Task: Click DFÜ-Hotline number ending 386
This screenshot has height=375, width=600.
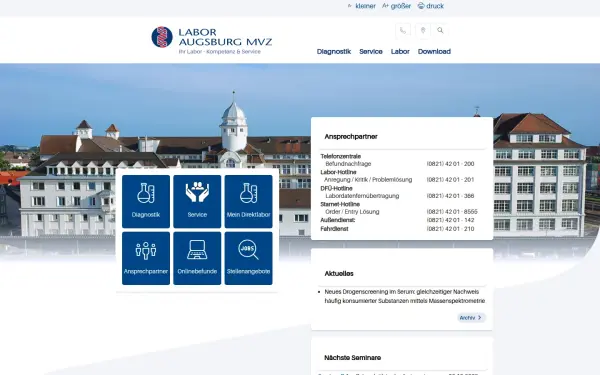Action: pos(450,196)
